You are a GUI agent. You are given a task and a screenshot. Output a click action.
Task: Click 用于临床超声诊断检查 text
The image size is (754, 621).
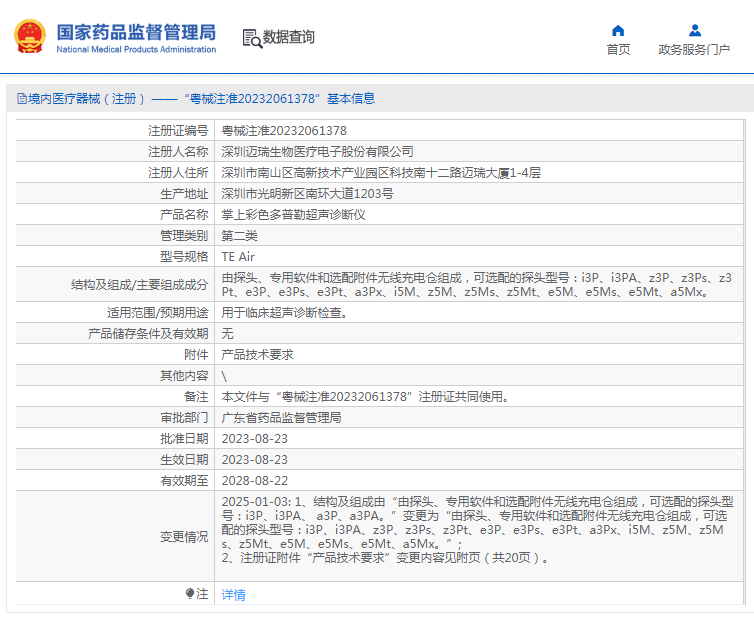pyautogui.click(x=284, y=313)
